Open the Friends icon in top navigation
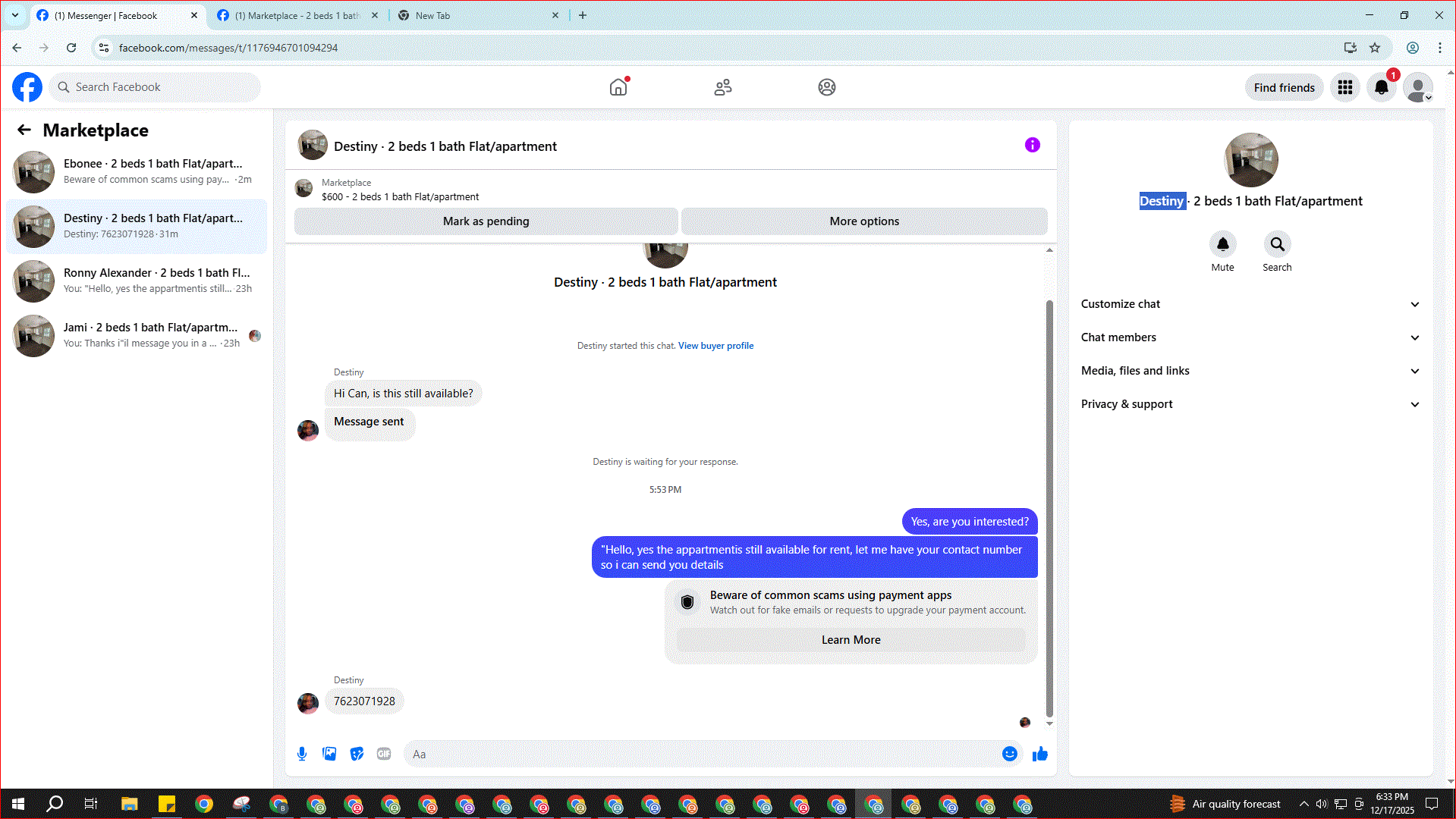The image size is (1456, 819). click(723, 87)
